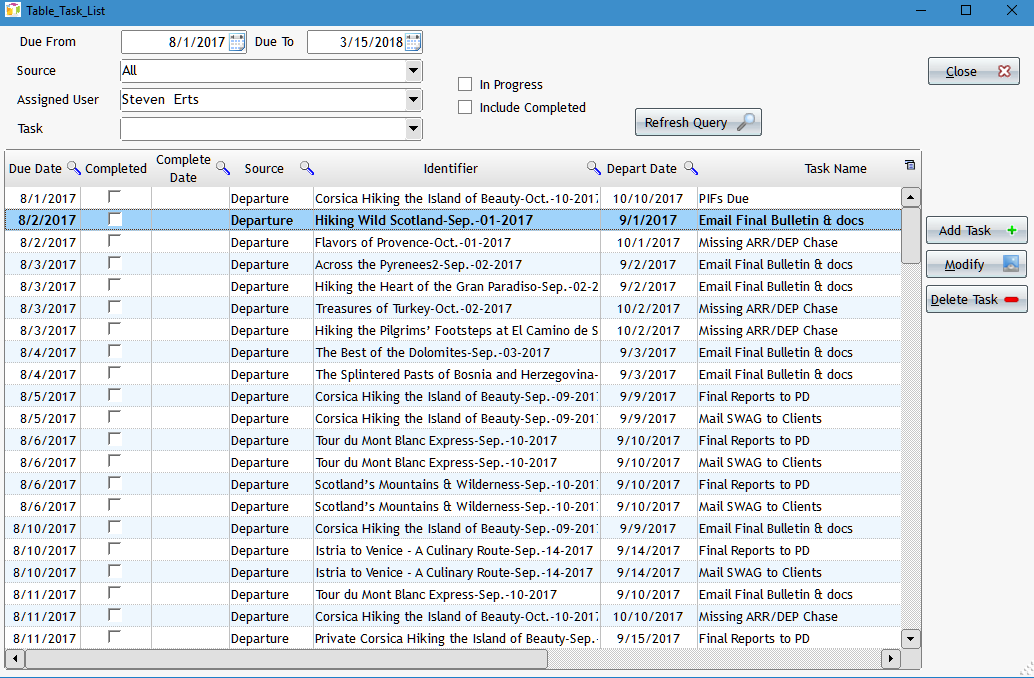Click the vertical scrollbar thumb
This screenshot has height=678, width=1034.
(911, 235)
